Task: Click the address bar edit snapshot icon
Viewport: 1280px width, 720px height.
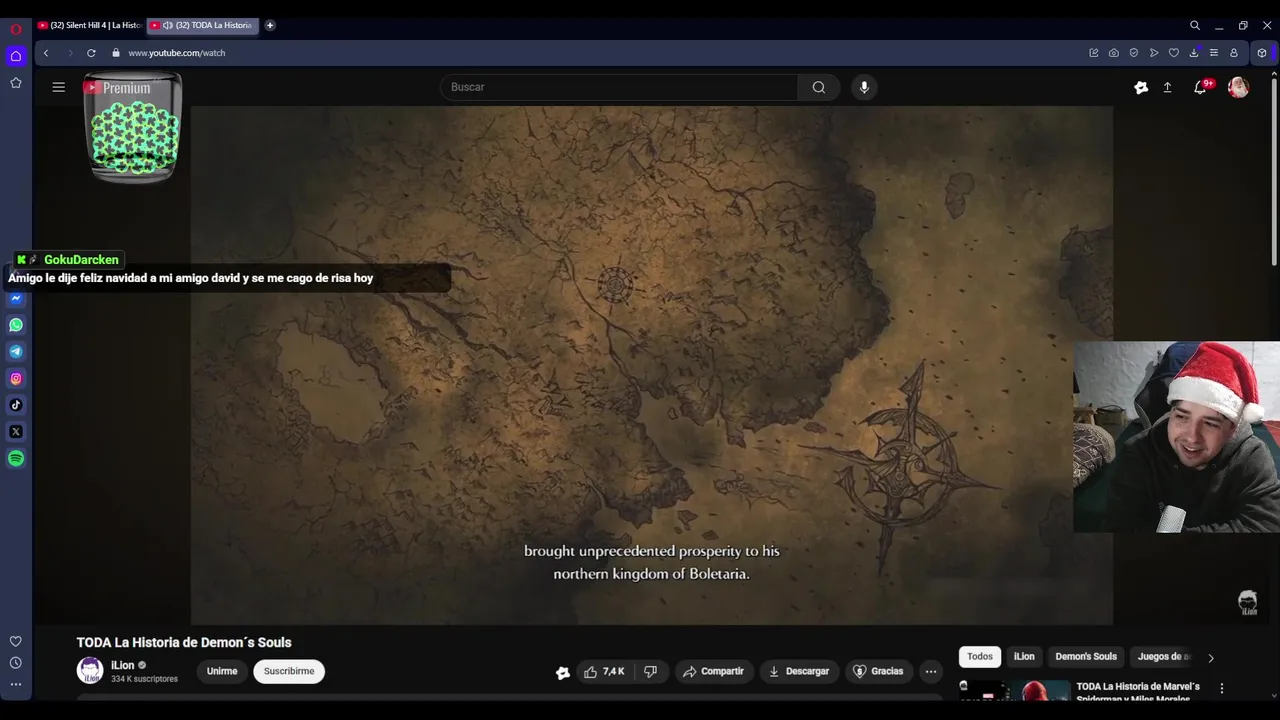Action: pyautogui.click(x=1094, y=53)
